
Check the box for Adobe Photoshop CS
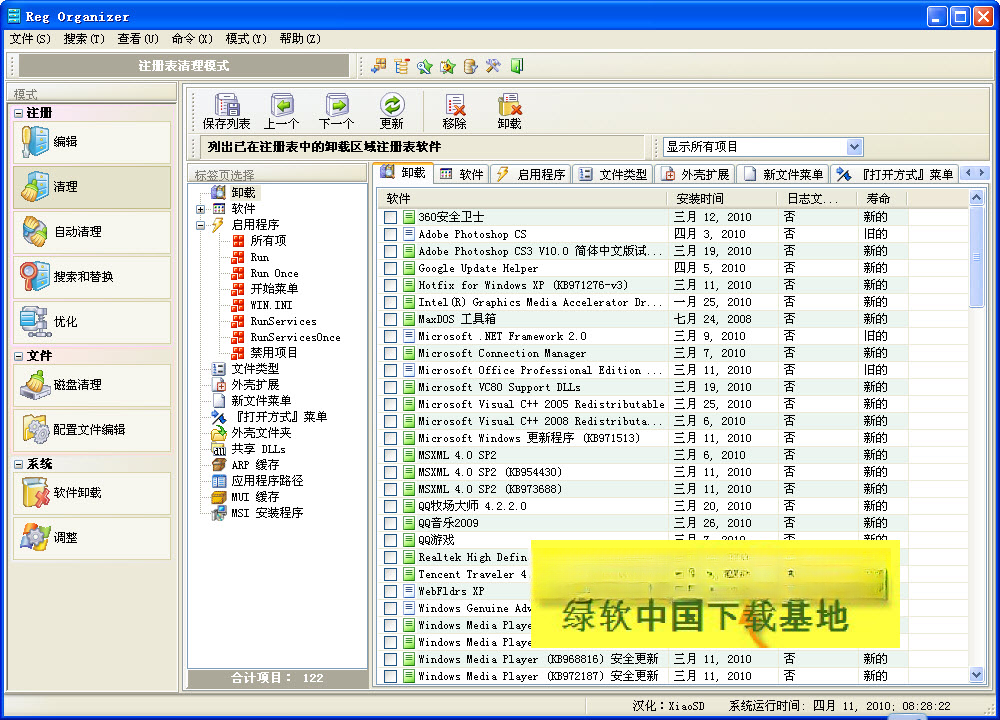click(390, 234)
